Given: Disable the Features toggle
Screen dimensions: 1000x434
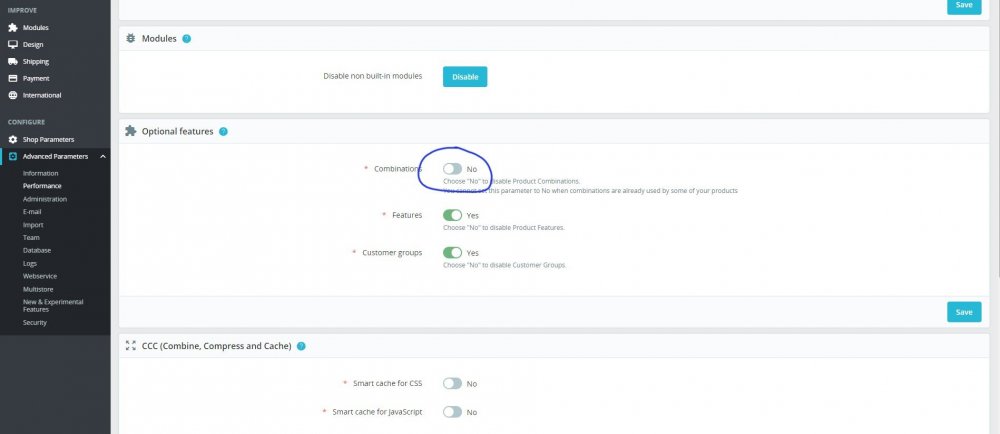Looking at the screenshot, I should coord(452,215).
